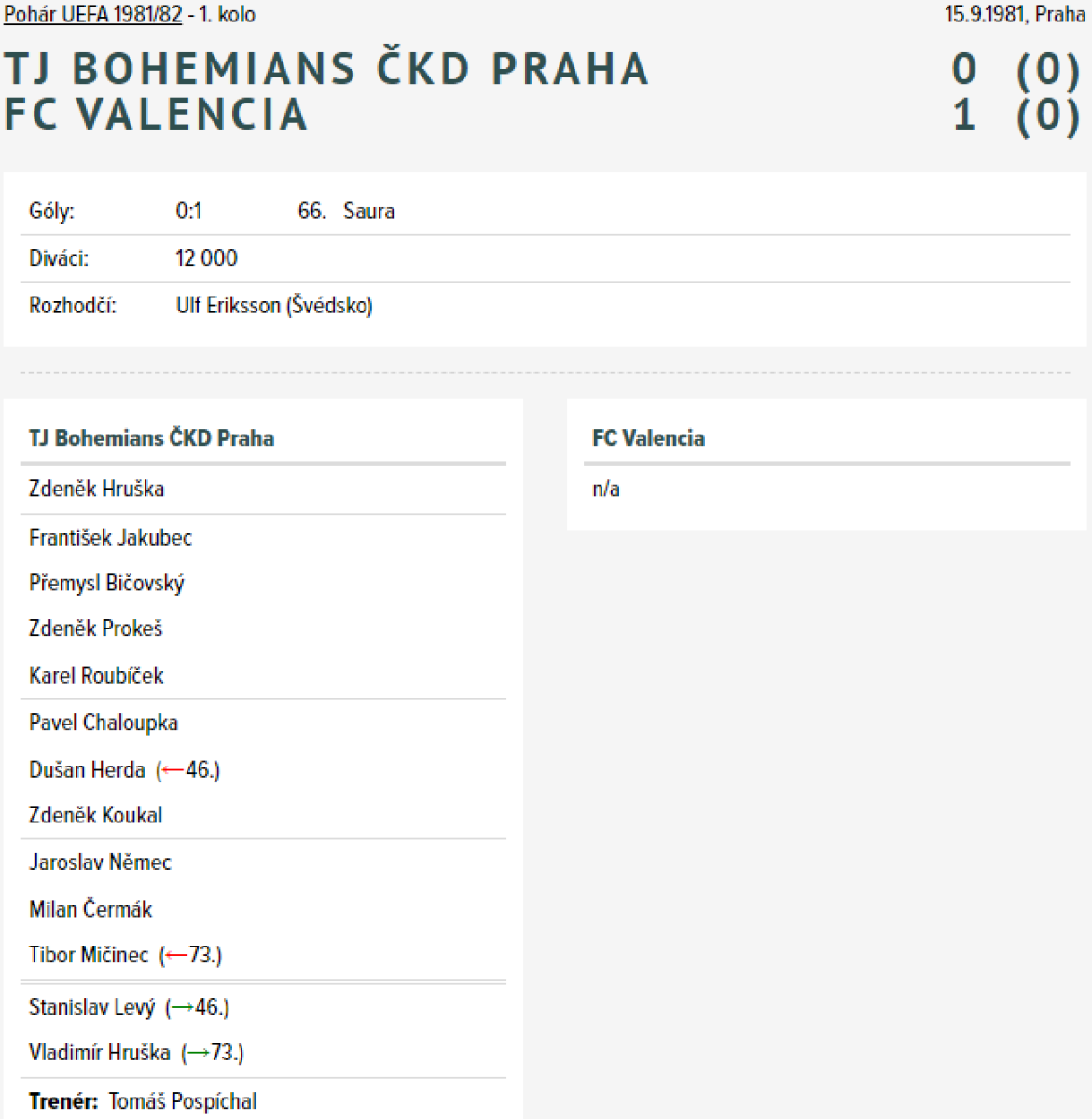Select goalkeeper Zdeněk Hruška
The width and height of the screenshot is (1092, 1119).
[96, 489]
